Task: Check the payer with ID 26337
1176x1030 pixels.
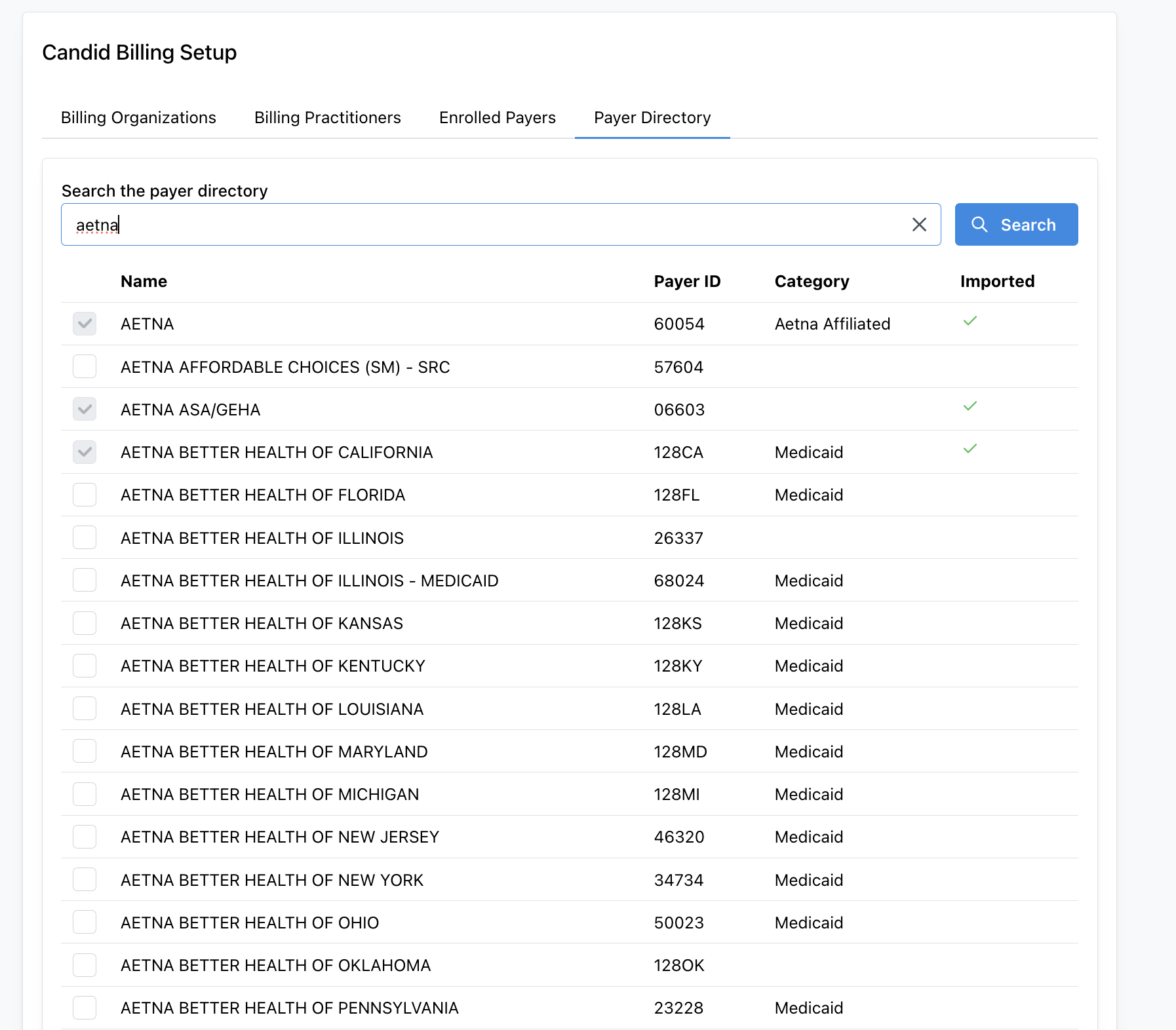Action: pos(85,537)
